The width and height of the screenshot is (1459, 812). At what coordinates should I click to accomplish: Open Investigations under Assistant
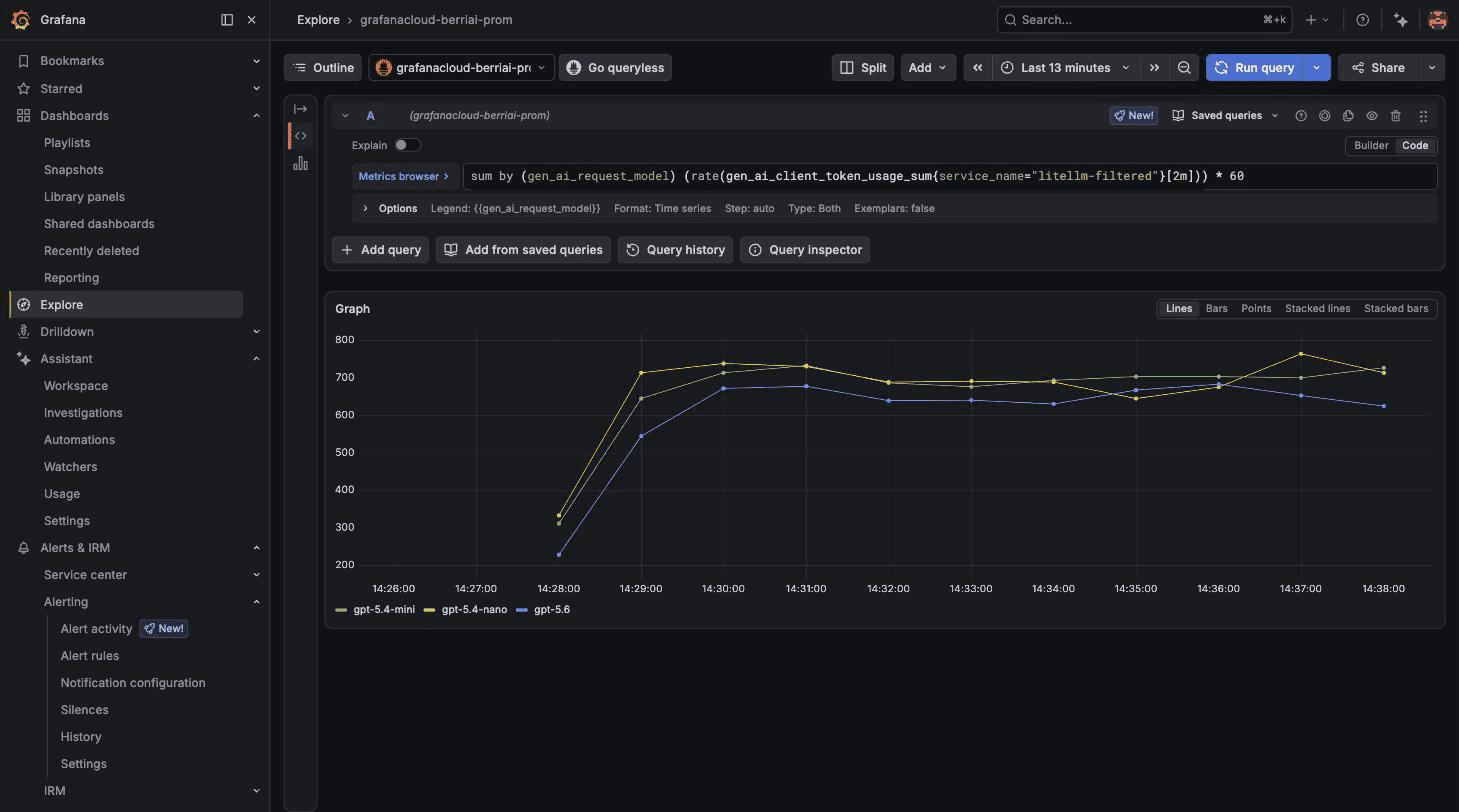pyautogui.click(x=83, y=413)
